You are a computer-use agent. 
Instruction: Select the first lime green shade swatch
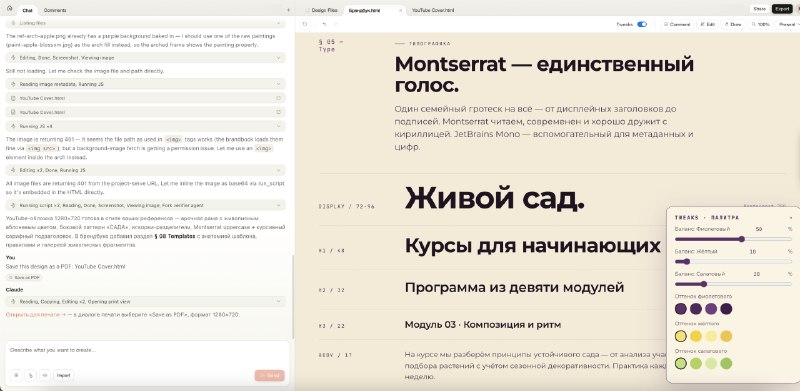[x=681, y=363]
